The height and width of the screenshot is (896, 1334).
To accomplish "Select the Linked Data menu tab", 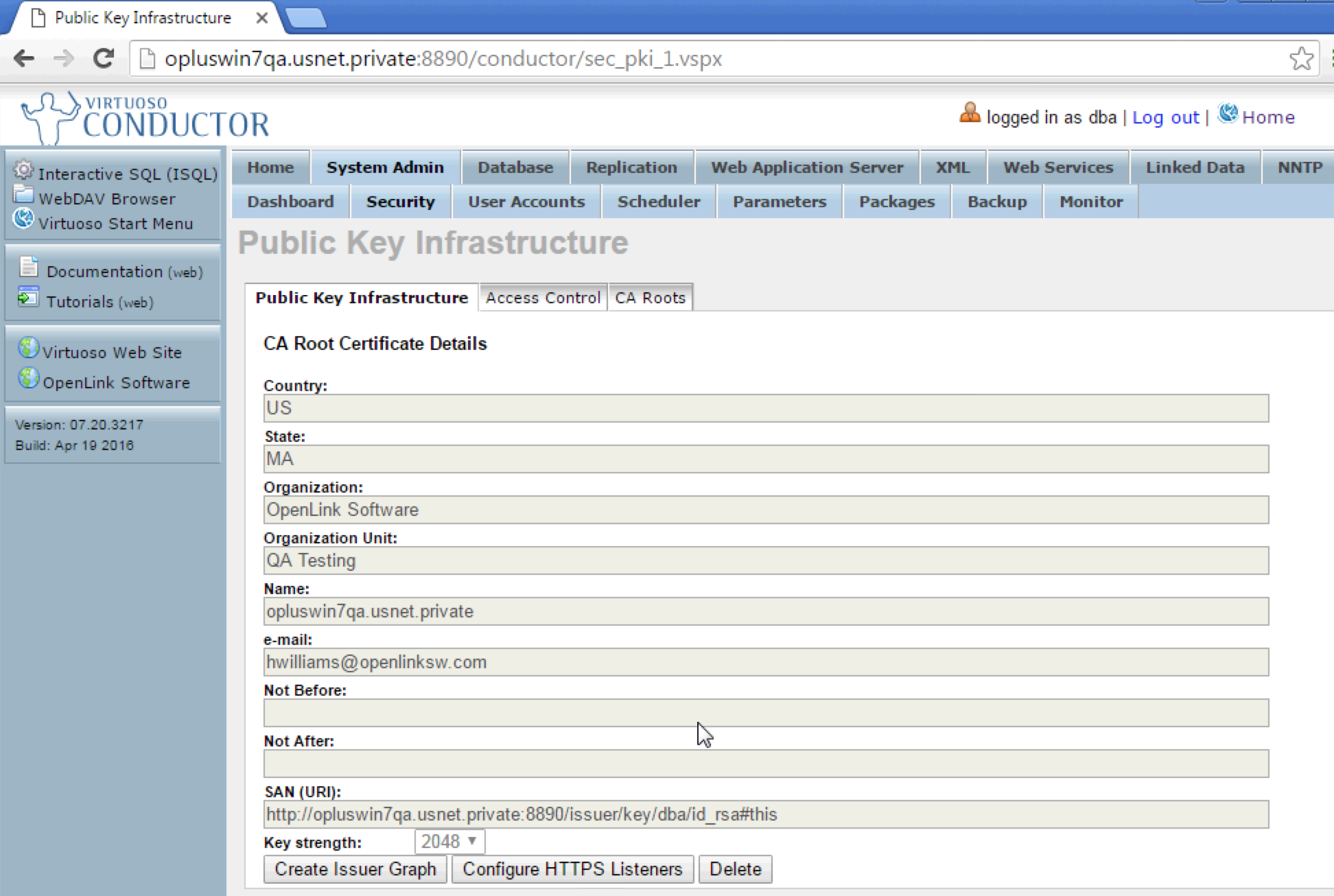I will click(x=1194, y=167).
